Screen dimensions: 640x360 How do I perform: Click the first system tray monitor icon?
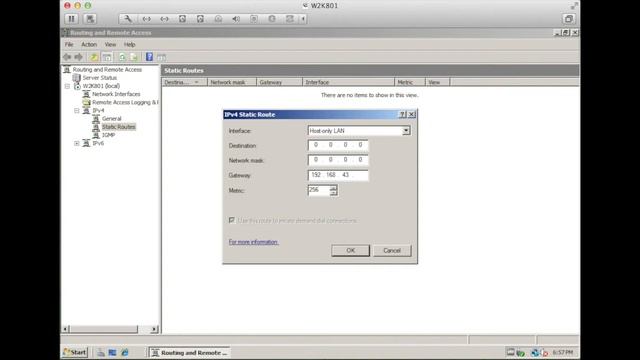(x=510, y=352)
